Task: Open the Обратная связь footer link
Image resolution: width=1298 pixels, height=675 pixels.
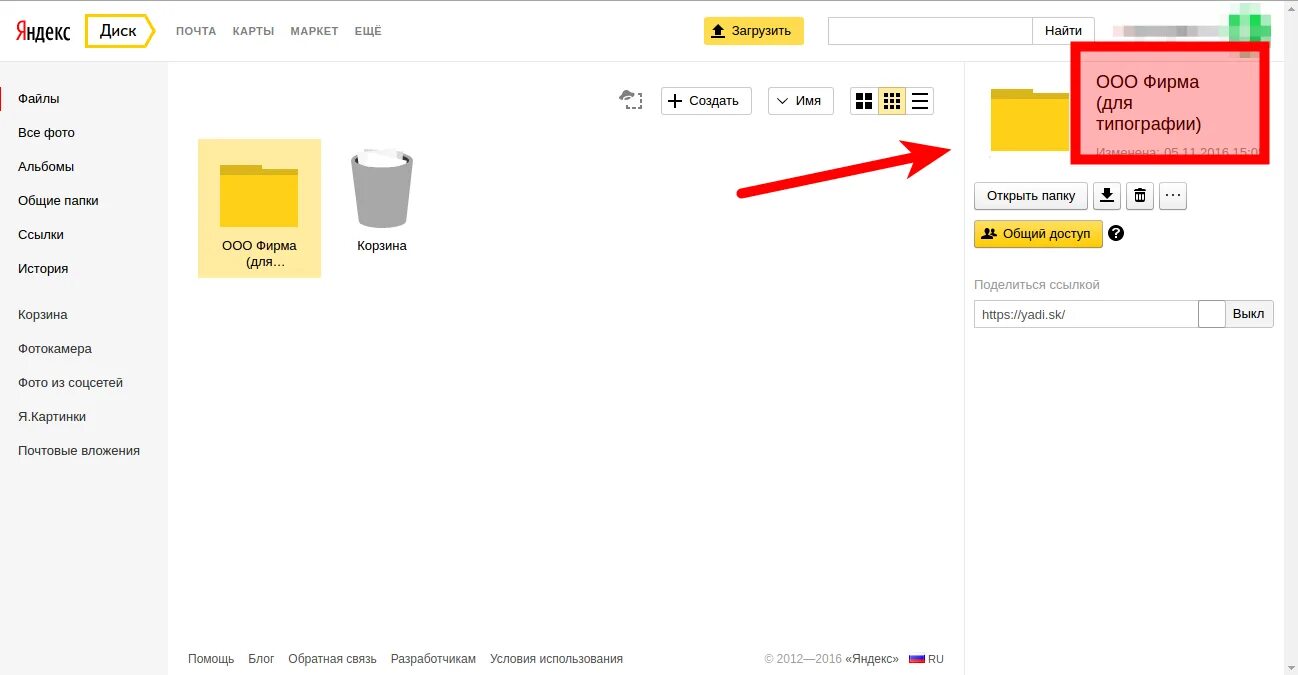Action: click(x=332, y=659)
